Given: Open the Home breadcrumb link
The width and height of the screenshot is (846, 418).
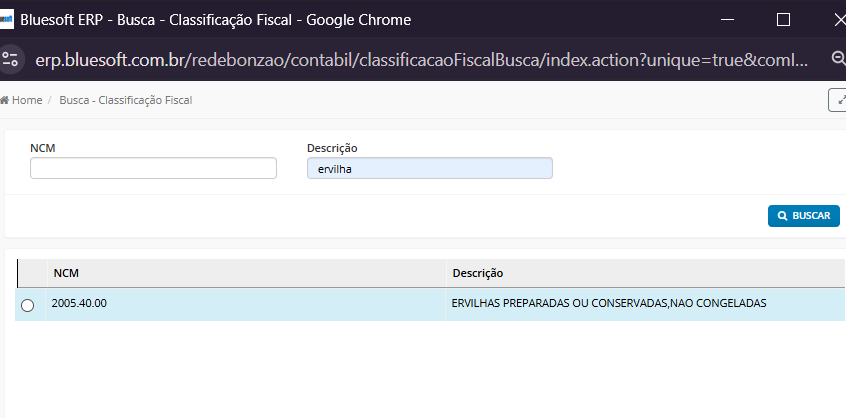Looking at the screenshot, I should (26, 100).
